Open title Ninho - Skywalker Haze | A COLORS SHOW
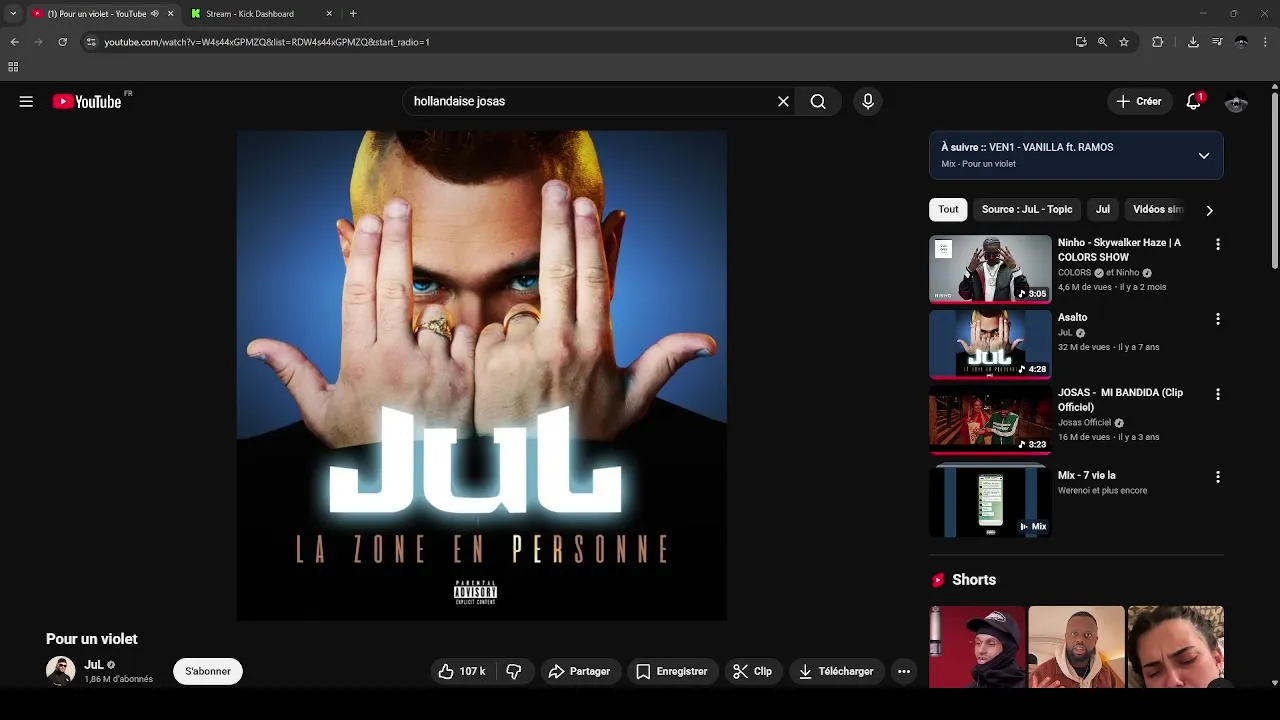Screen dimensions: 1280x720 point(1119,250)
